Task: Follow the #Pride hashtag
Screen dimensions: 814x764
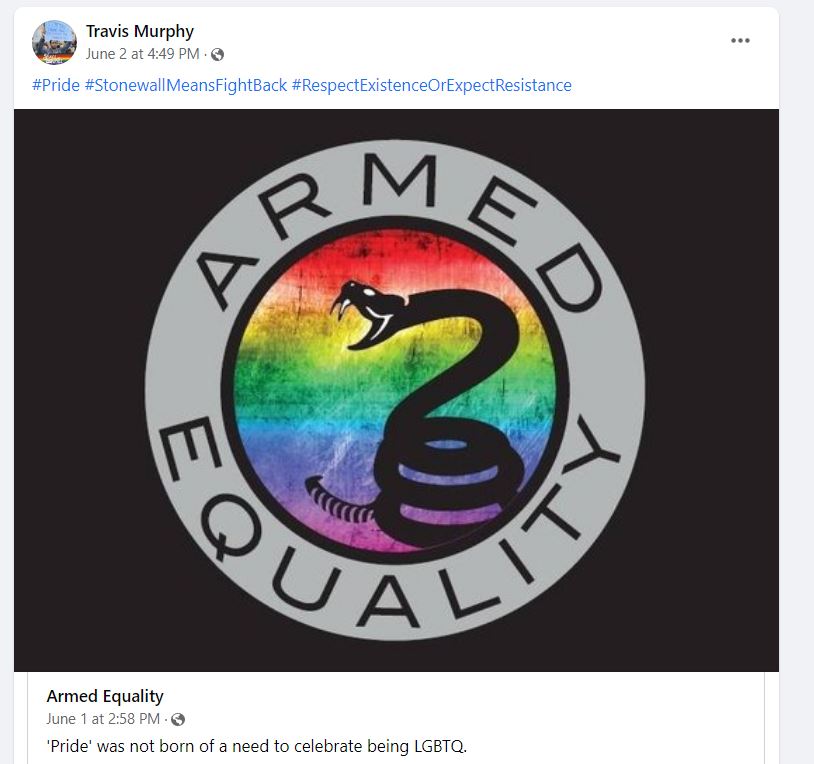Action: point(56,85)
